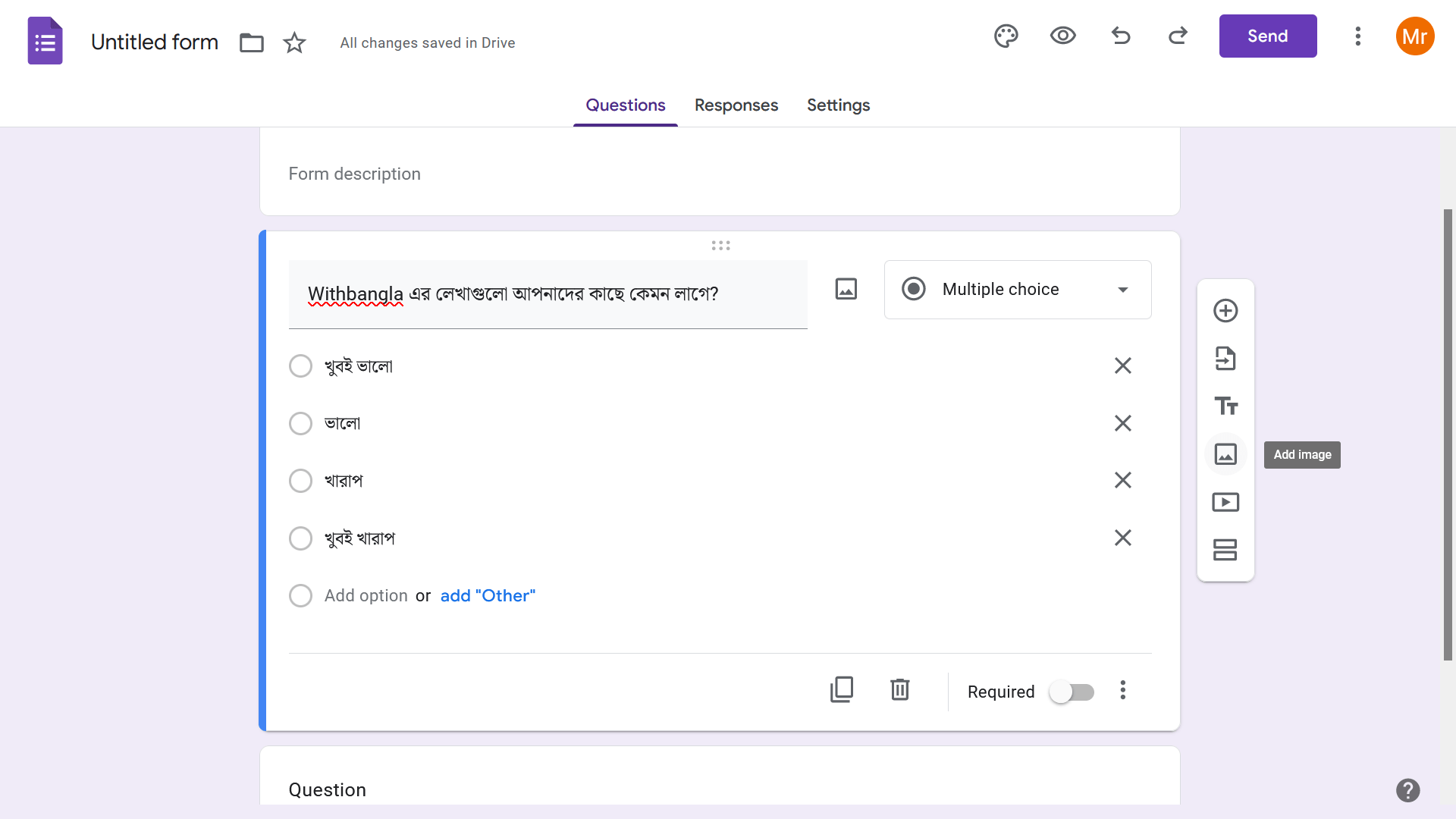Image resolution: width=1456 pixels, height=819 pixels.
Task: Click the add "Other" link
Action: tap(488, 596)
